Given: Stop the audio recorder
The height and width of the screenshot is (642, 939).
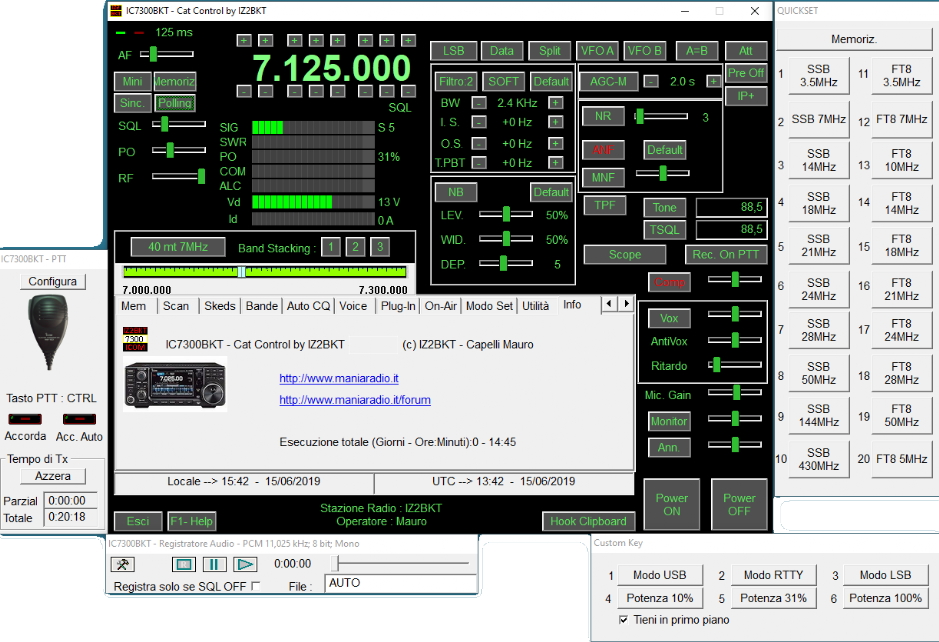Looking at the screenshot, I should click(x=184, y=564).
